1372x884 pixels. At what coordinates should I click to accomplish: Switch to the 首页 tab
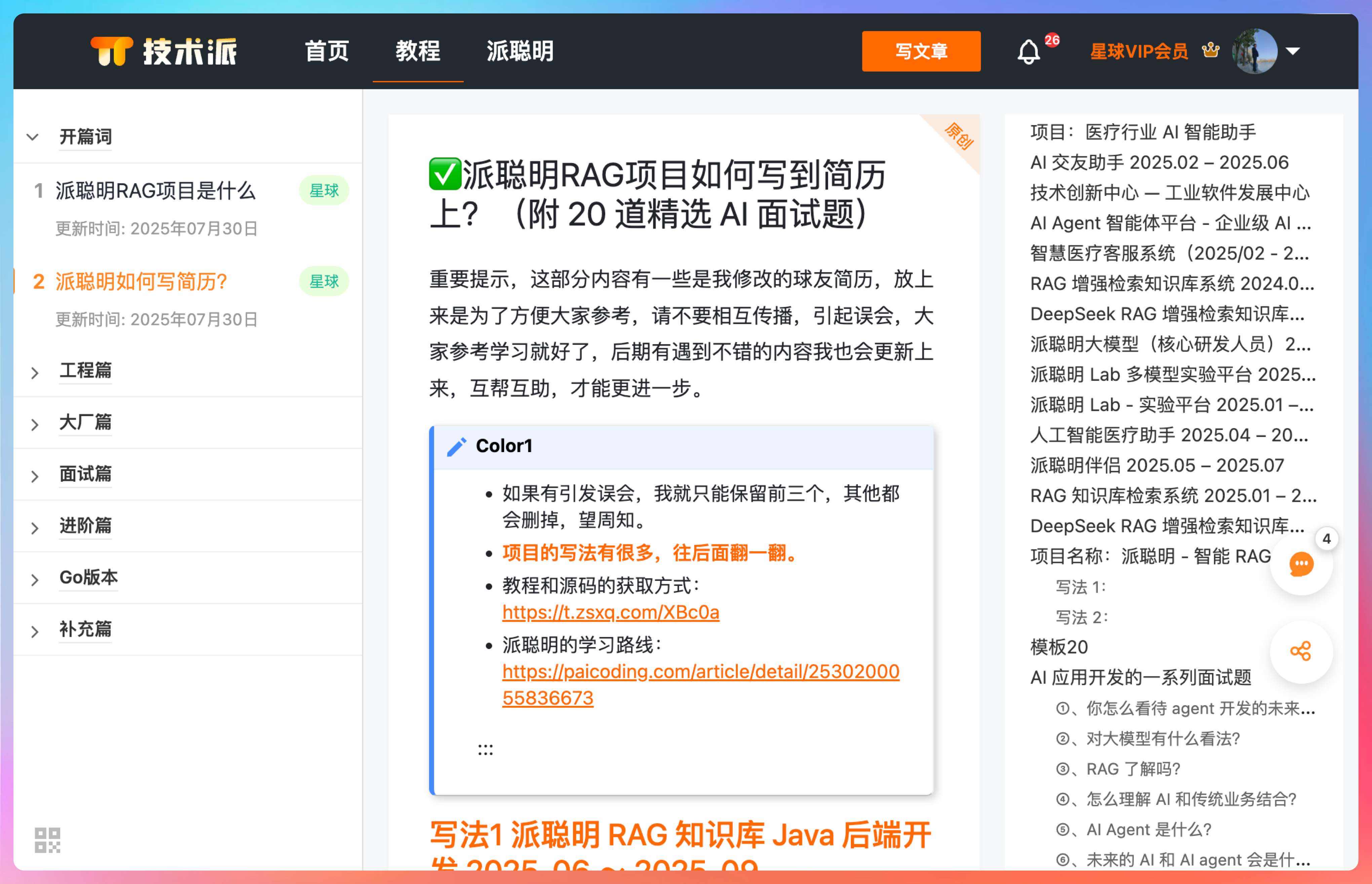(327, 51)
